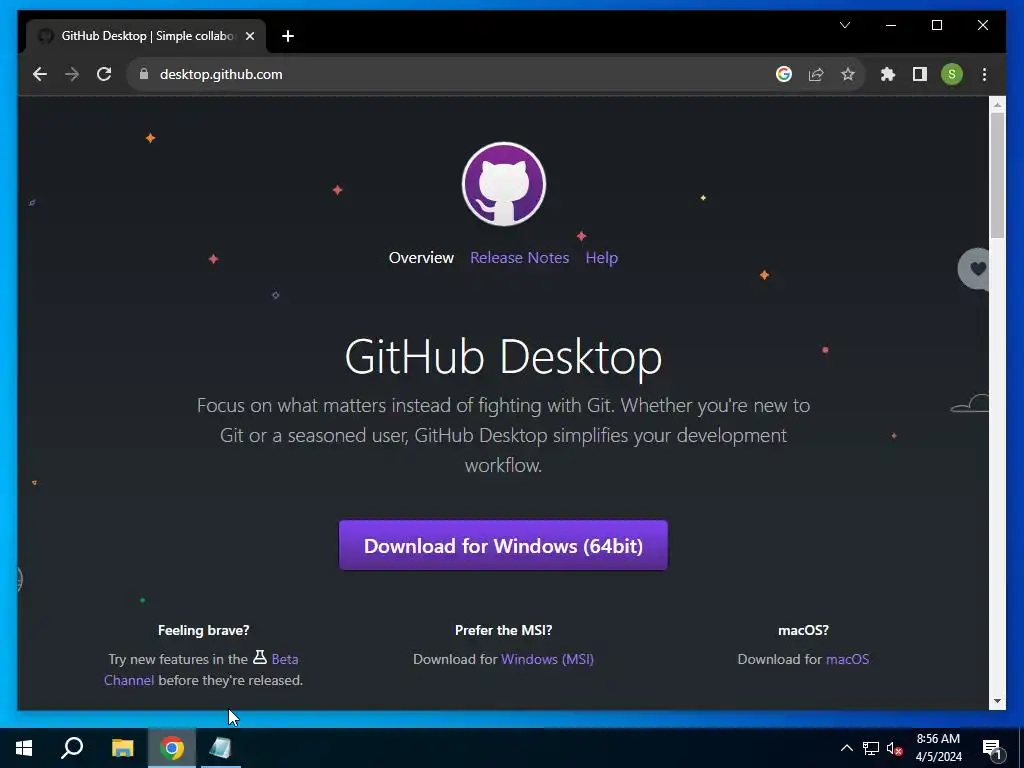Image resolution: width=1024 pixels, height=768 pixels.
Task: Go back using the browser back arrow
Action: [x=40, y=74]
